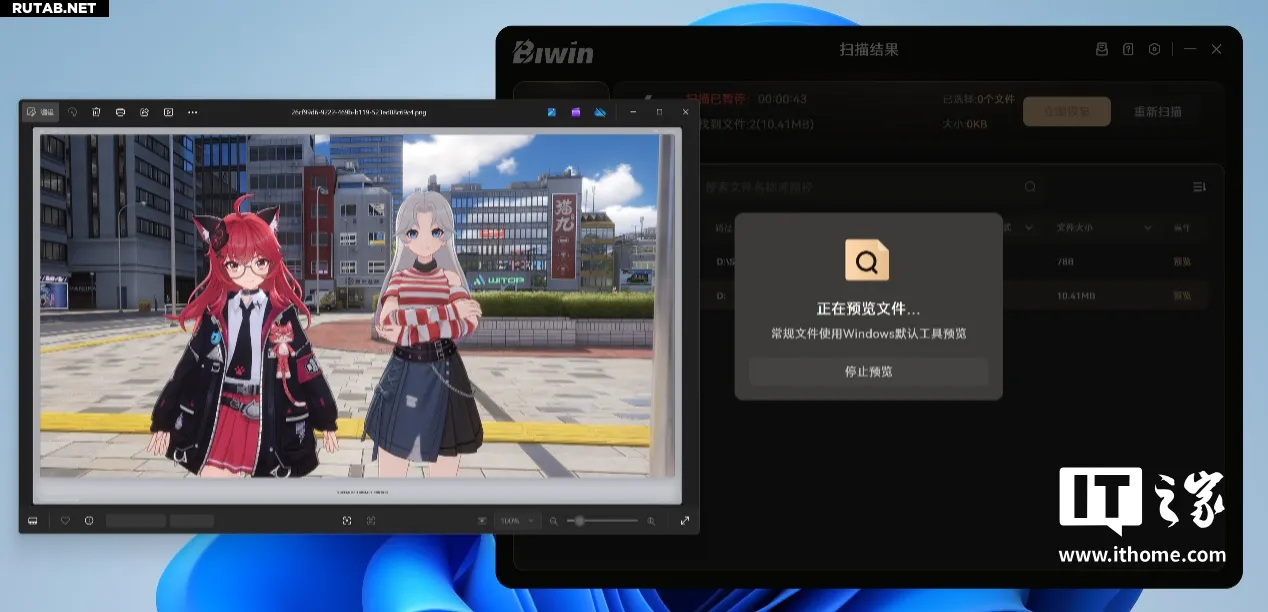Click 重新扫描 to rescan
This screenshot has height=612, width=1268.
pos(1158,111)
